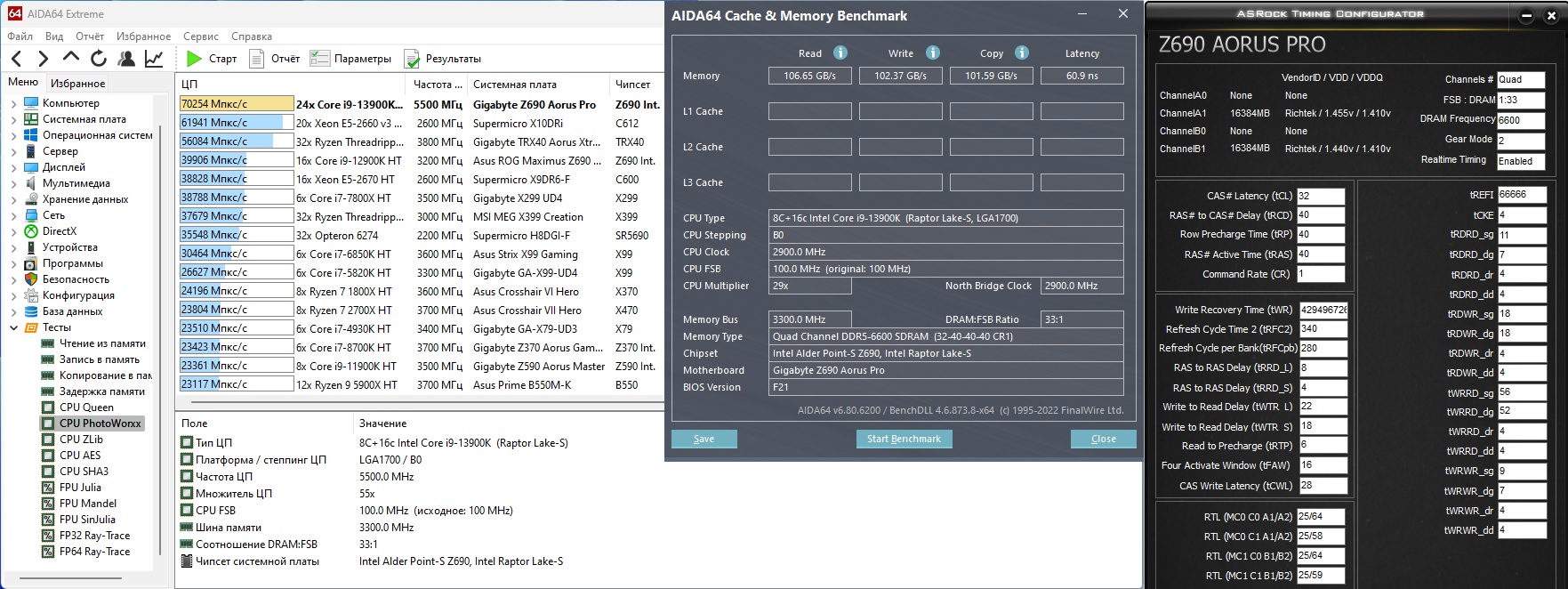Click the ЦП column header

point(292,84)
